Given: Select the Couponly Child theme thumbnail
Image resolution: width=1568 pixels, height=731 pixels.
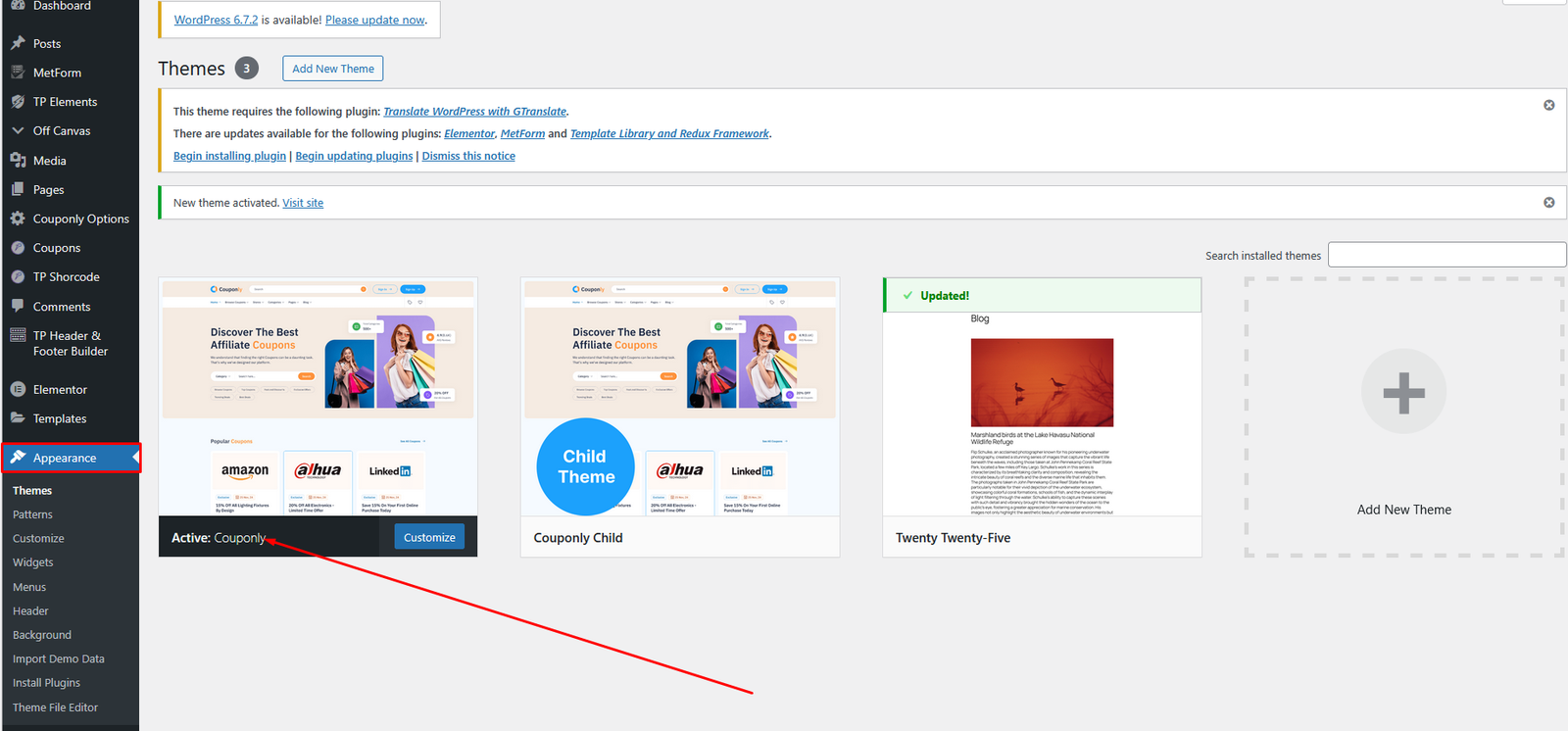Looking at the screenshot, I should point(680,397).
